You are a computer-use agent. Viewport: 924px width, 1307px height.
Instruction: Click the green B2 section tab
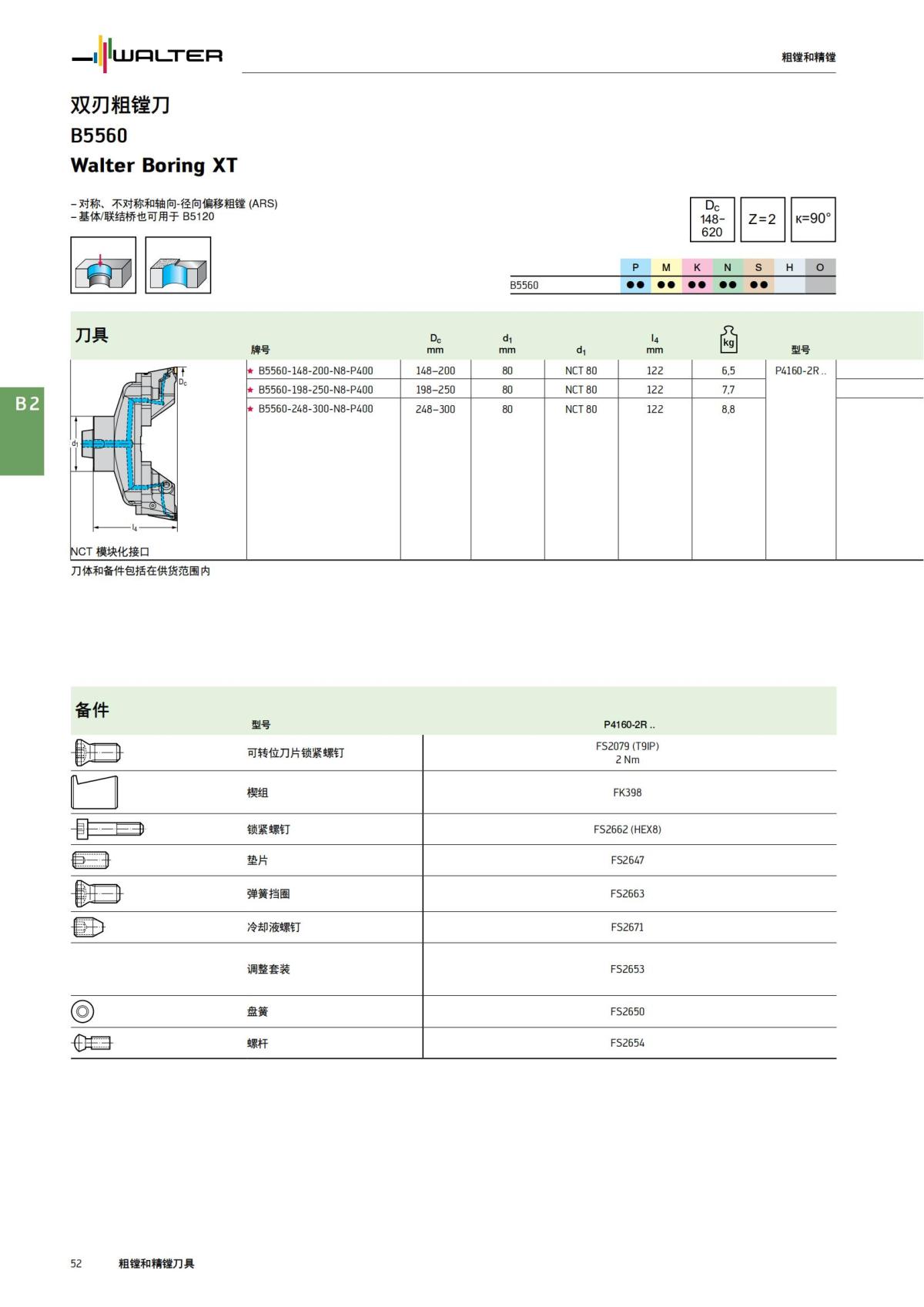[x=22, y=431]
